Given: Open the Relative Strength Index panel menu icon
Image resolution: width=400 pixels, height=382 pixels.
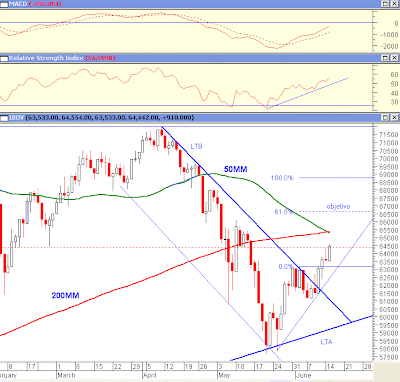Looking at the screenshot, I should coord(4,58).
